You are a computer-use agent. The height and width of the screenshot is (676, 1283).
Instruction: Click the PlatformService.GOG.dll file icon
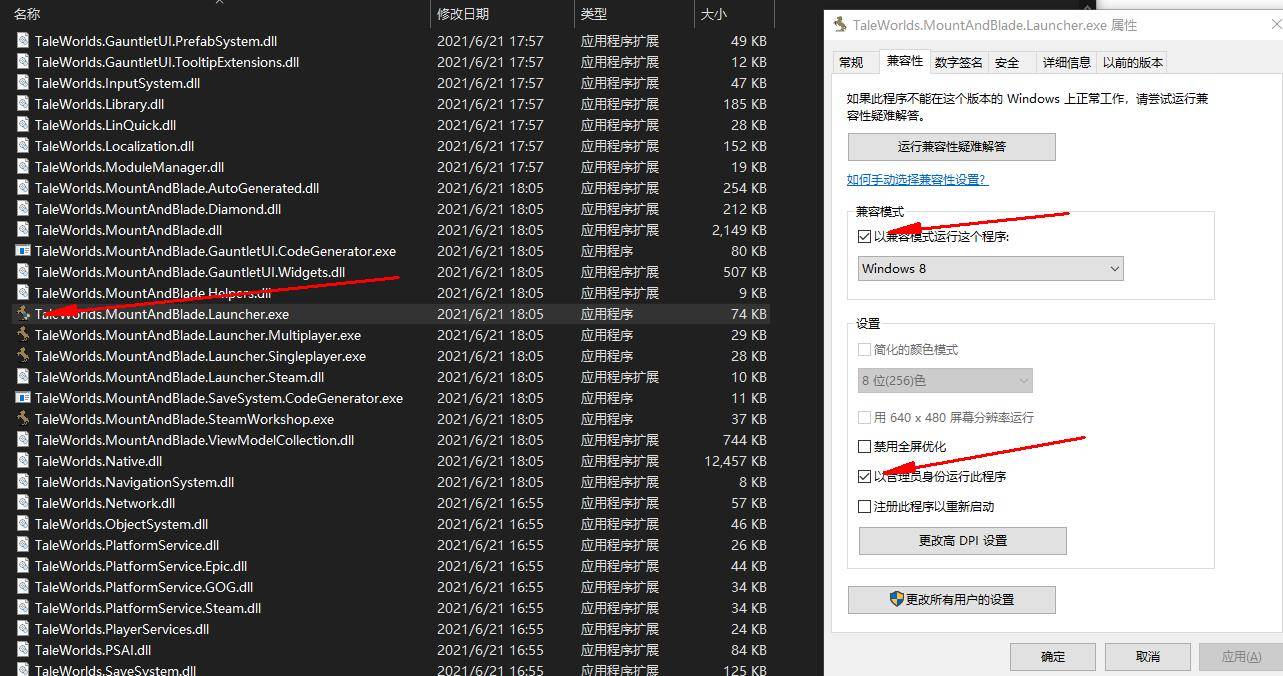[23, 587]
